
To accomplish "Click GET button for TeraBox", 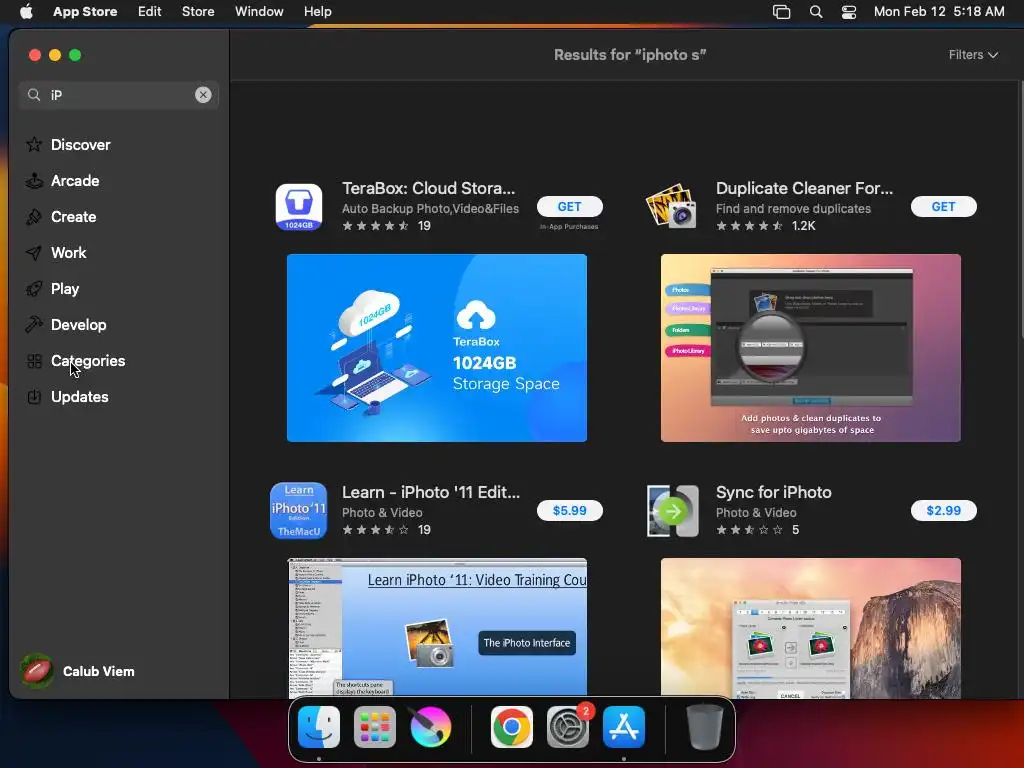I will 569,206.
